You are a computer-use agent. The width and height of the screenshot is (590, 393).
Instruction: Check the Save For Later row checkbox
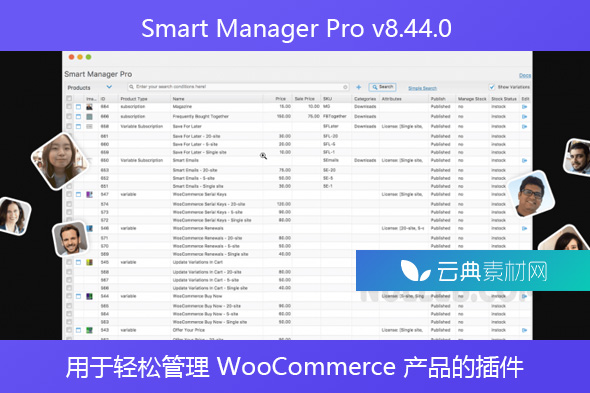[69, 126]
